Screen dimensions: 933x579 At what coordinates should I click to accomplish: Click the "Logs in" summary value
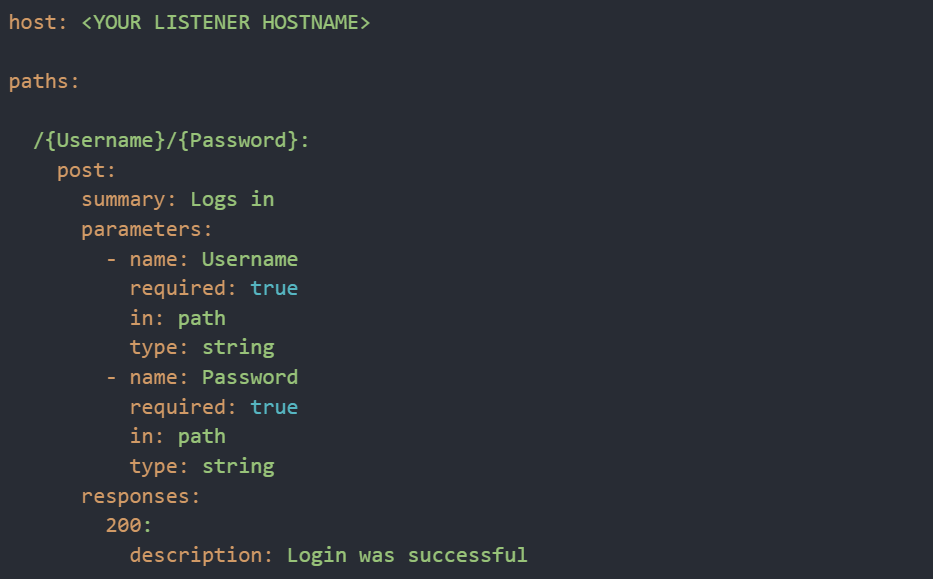tap(232, 199)
